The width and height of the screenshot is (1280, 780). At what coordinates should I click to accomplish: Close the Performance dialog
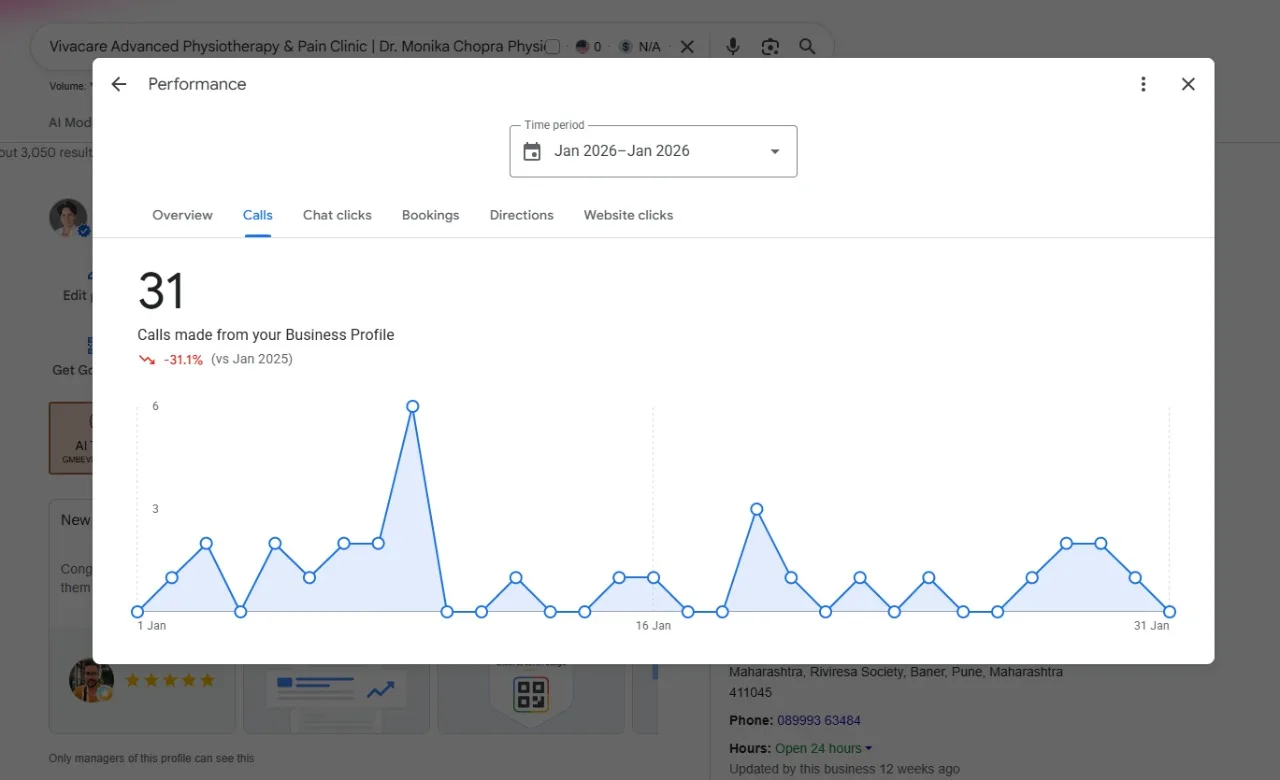click(1188, 84)
